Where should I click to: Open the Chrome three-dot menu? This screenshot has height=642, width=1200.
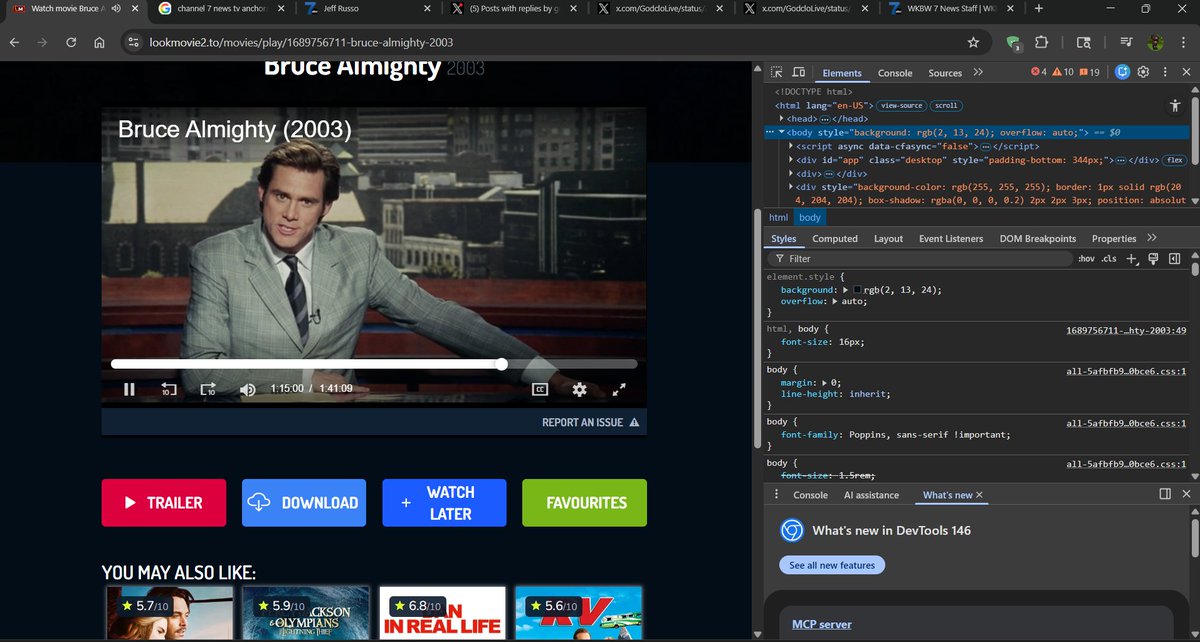coord(1183,43)
